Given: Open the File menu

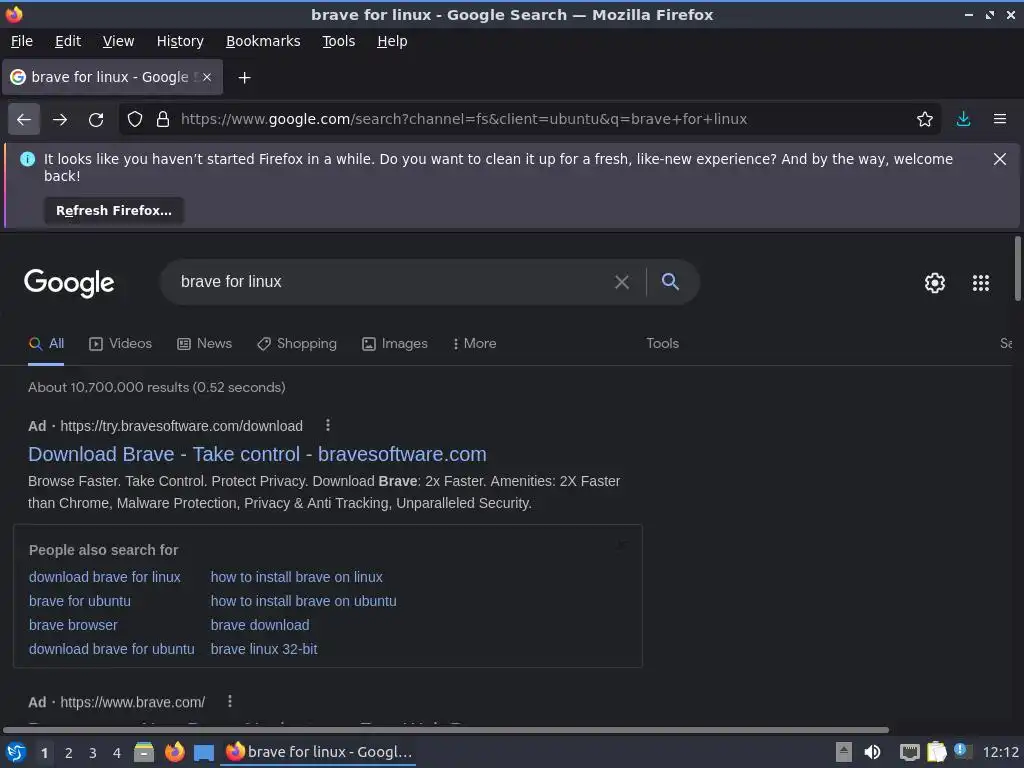Looking at the screenshot, I should [22, 41].
